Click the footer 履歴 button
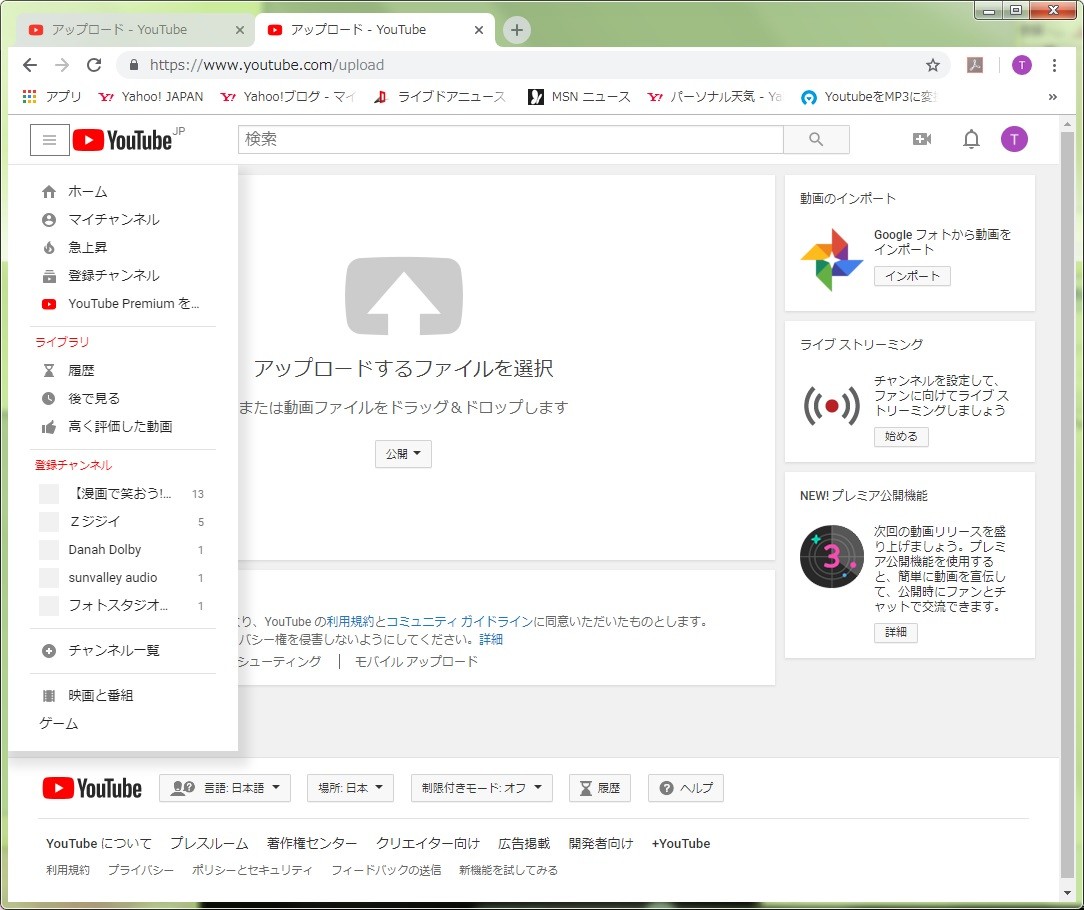 coord(600,788)
